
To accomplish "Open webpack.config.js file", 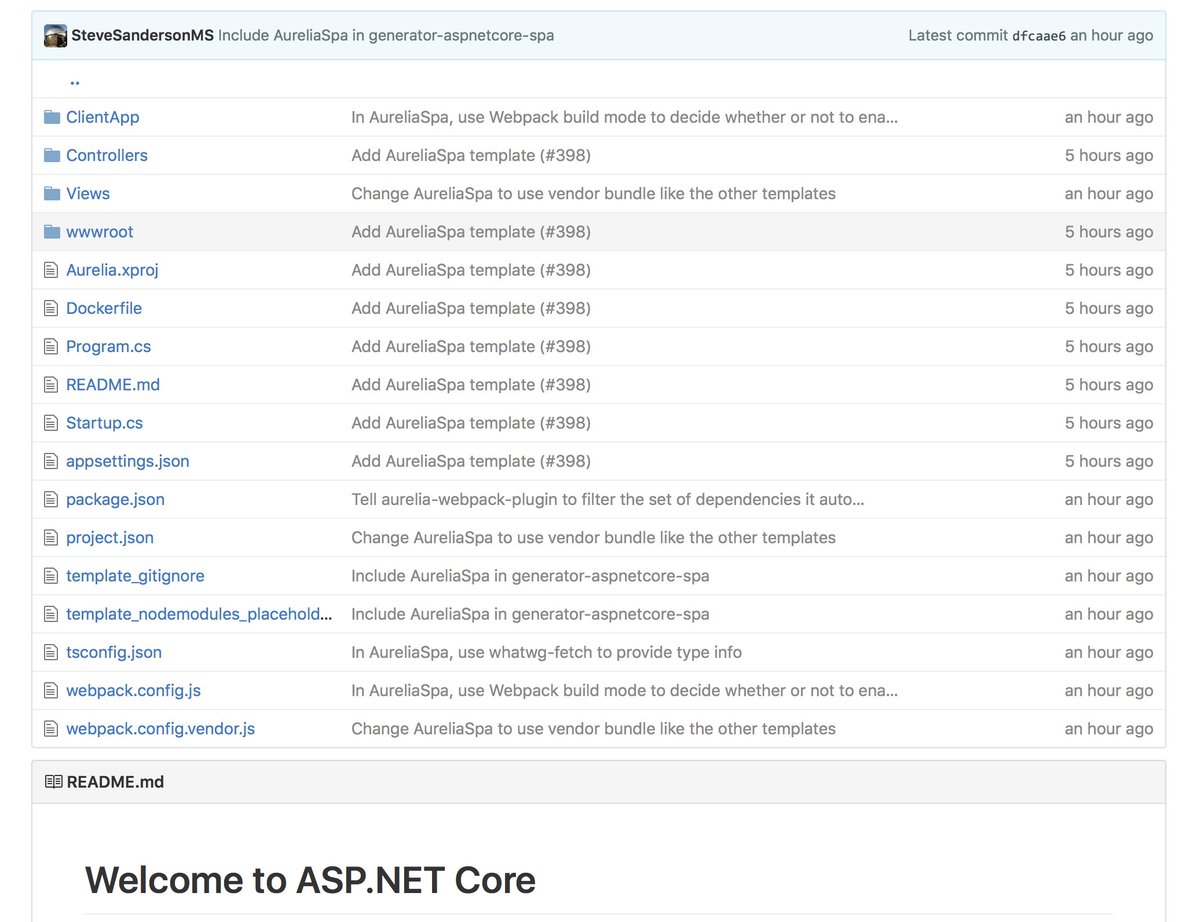I will (133, 690).
